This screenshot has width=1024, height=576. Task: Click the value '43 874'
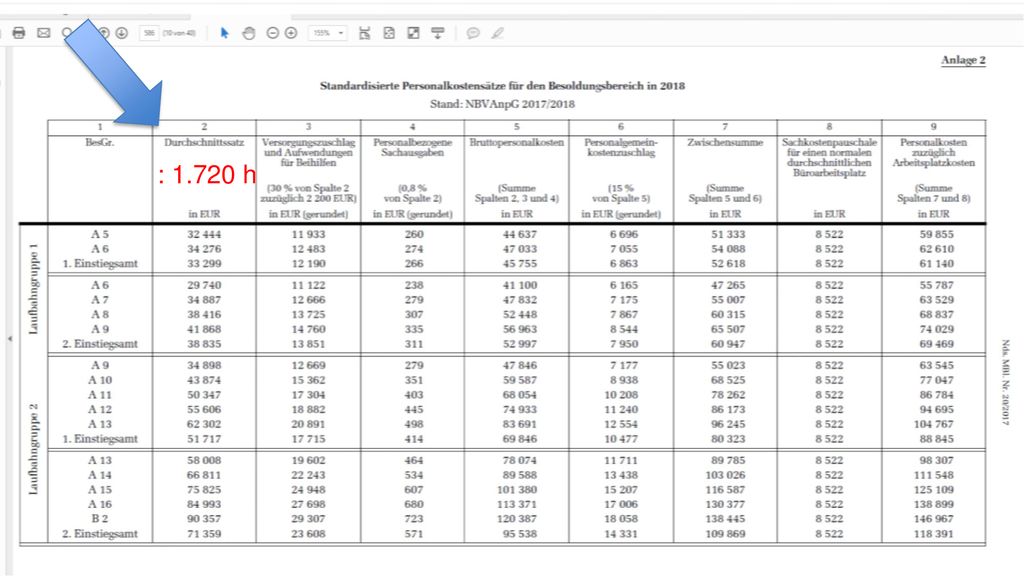pos(204,380)
